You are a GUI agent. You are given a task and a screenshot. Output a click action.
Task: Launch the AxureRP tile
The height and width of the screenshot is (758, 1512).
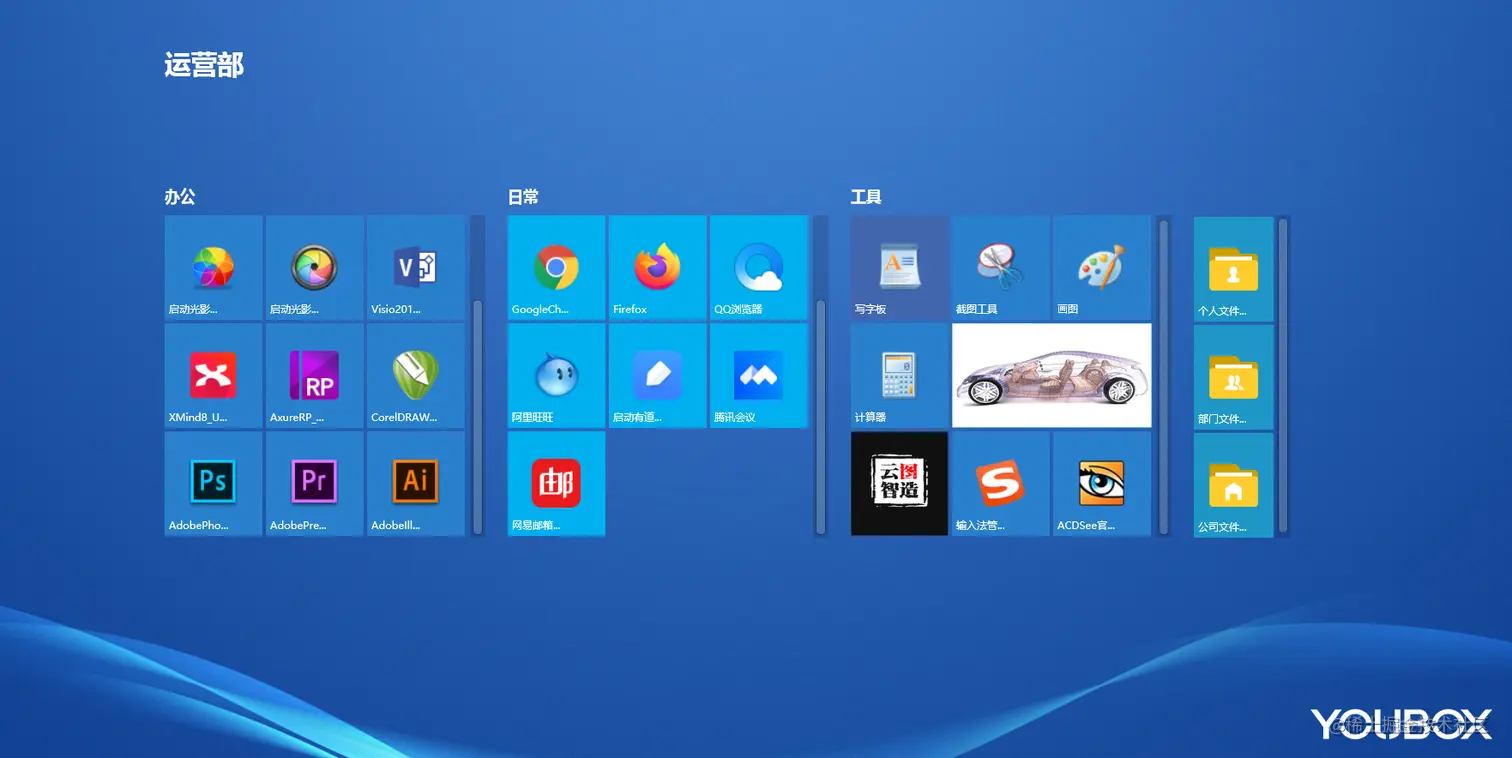tap(315, 376)
